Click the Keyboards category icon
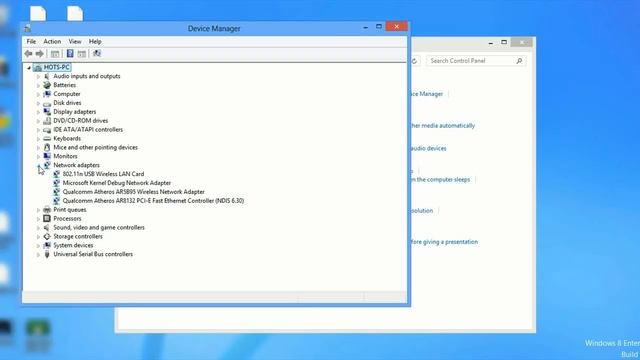The height and width of the screenshot is (360, 640). (x=47, y=139)
